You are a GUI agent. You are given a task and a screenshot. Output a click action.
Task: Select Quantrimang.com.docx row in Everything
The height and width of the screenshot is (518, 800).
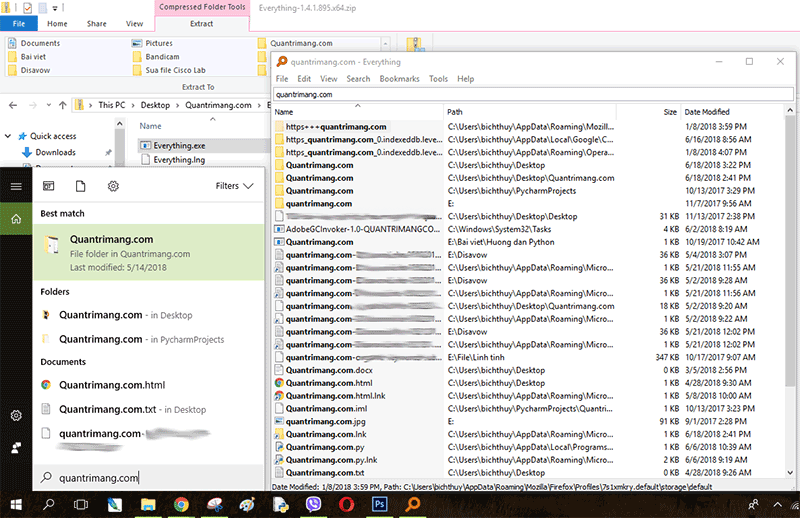click(x=527, y=370)
